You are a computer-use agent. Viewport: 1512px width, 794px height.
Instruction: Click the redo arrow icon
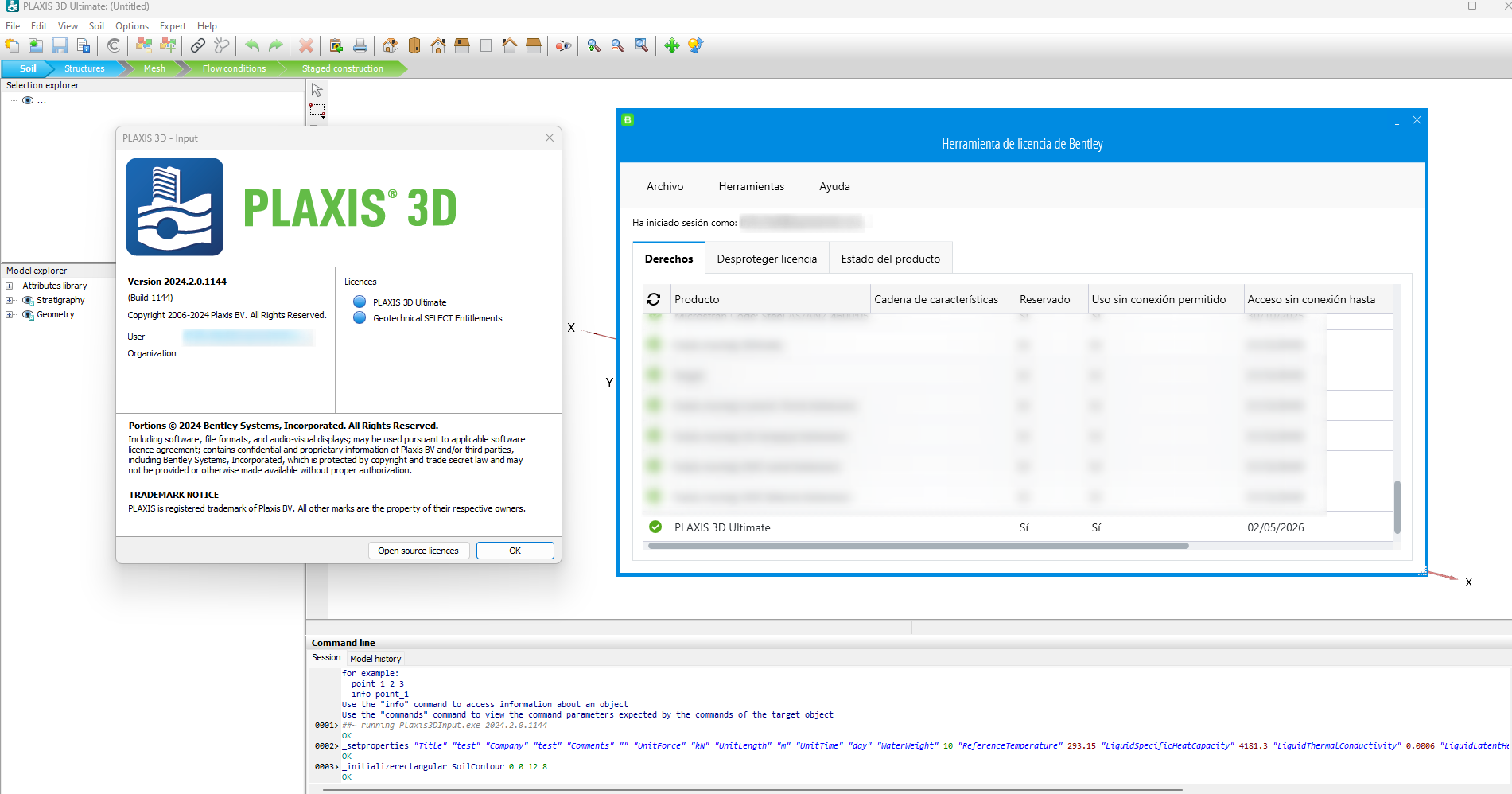pos(276,45)
